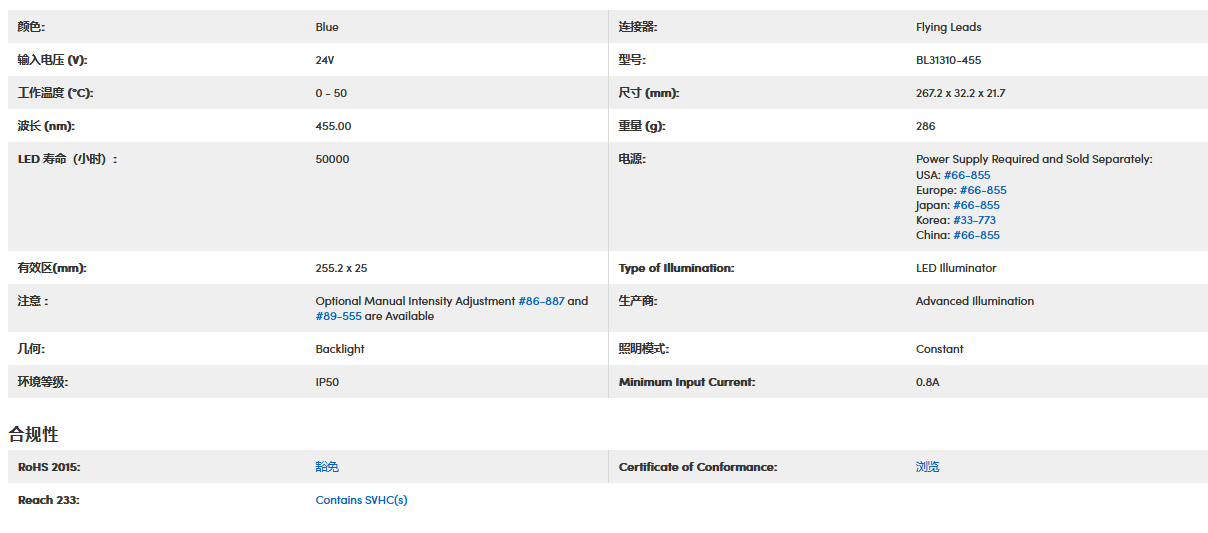Click the #89-555 product link

(x=338, y=316)
